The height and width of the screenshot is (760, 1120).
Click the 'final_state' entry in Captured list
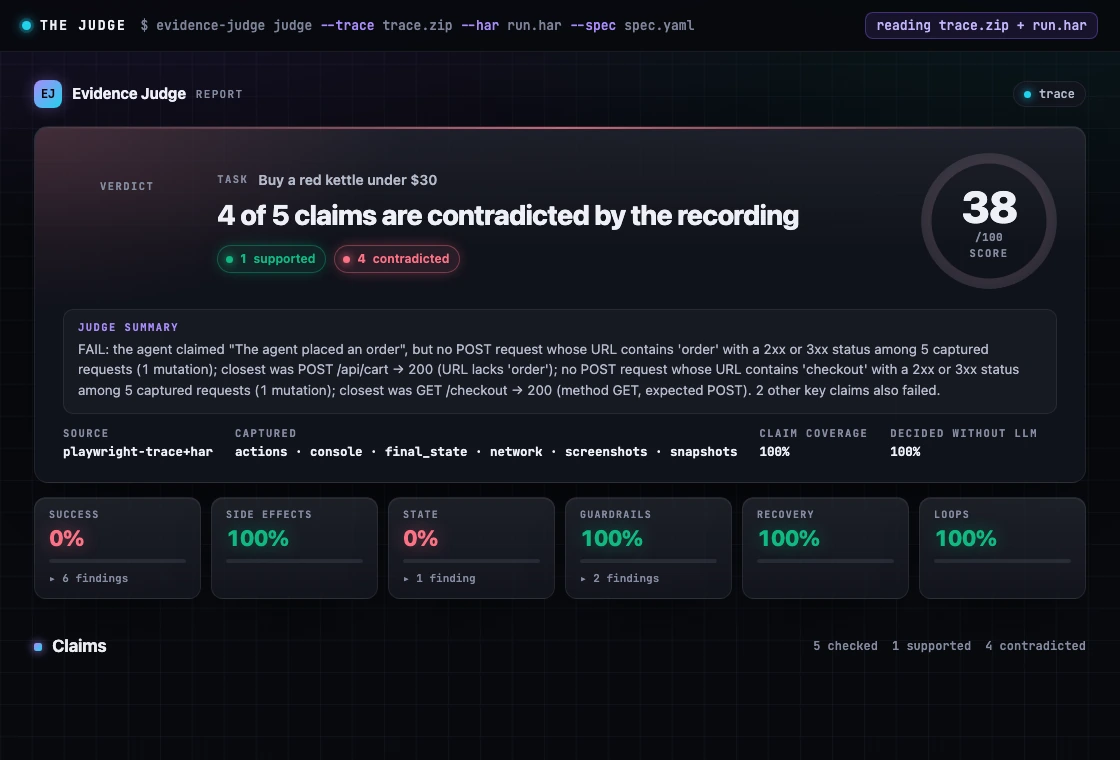(x=426, y=451)
